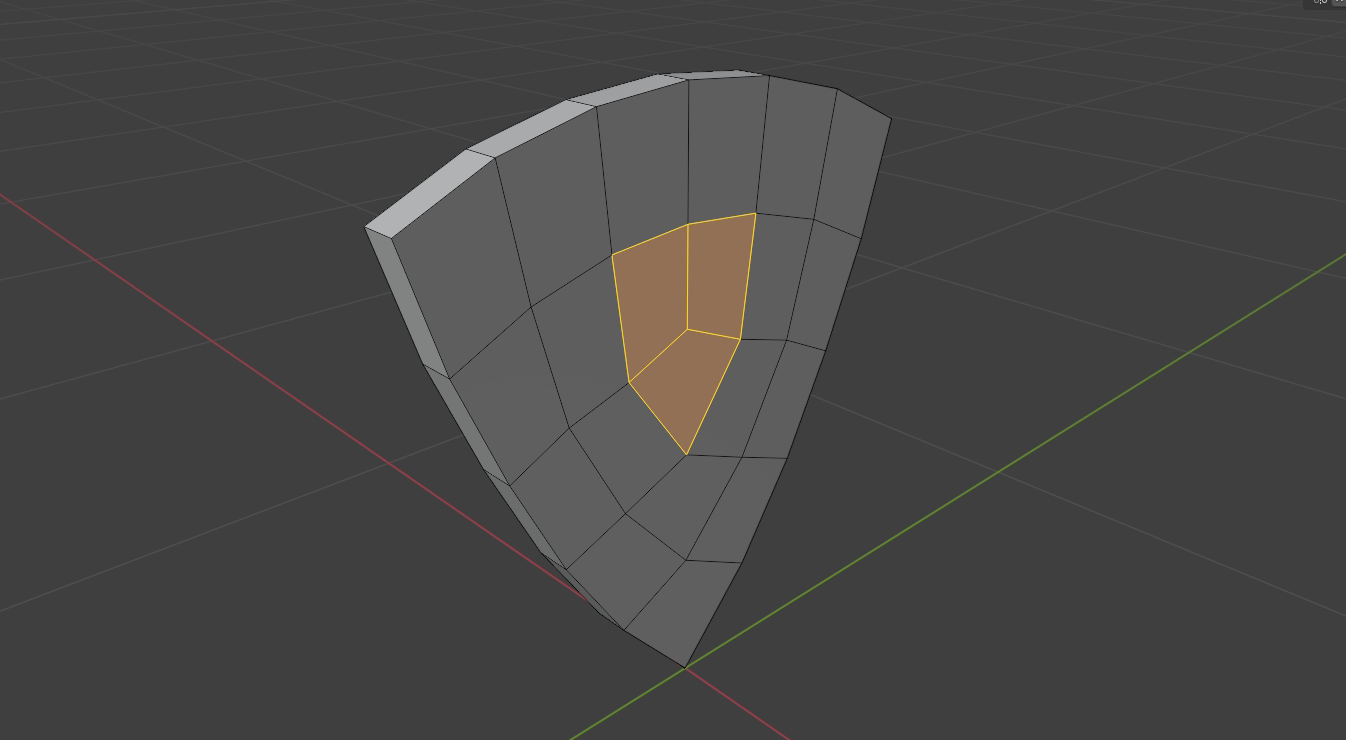
Task: Click the vertex shared by all three orange faces
Action: [x=687, y=328]
